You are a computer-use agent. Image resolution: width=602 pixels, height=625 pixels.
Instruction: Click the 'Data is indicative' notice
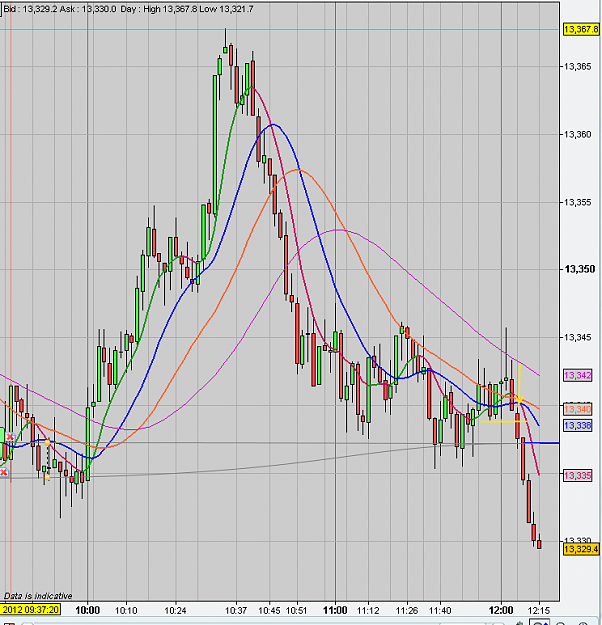coord(38,596)
